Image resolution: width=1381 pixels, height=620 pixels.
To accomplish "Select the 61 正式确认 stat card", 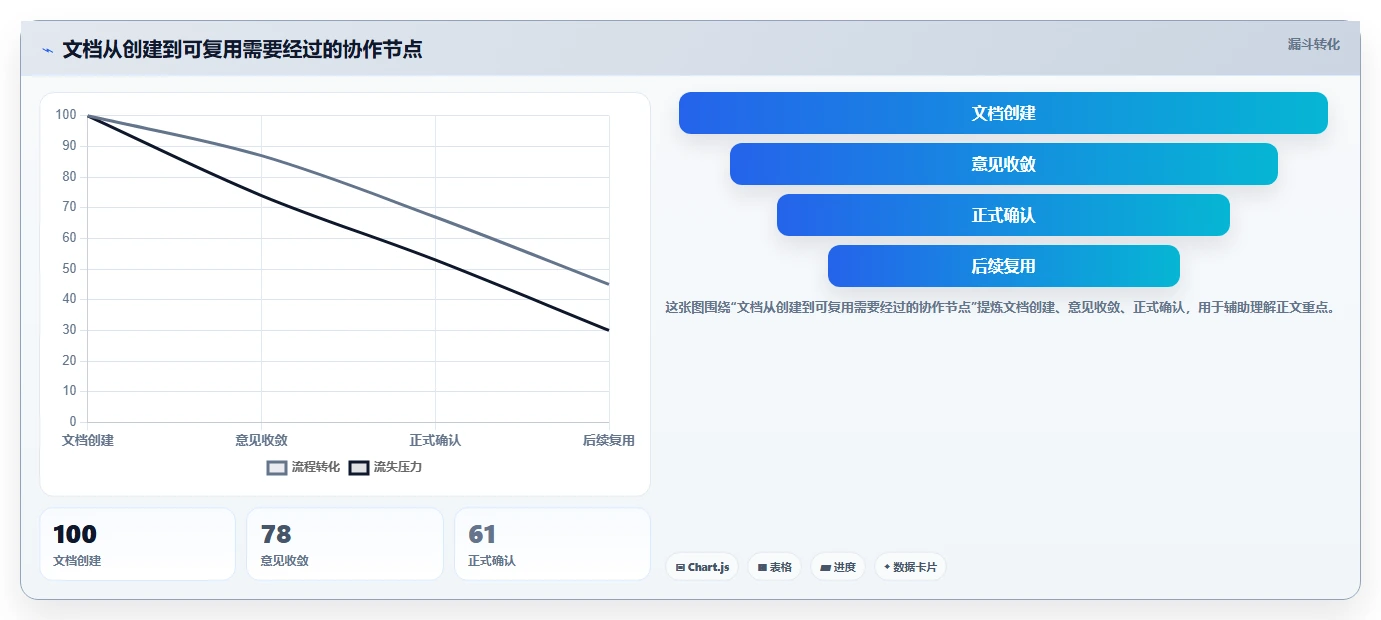I will point(552,544).
